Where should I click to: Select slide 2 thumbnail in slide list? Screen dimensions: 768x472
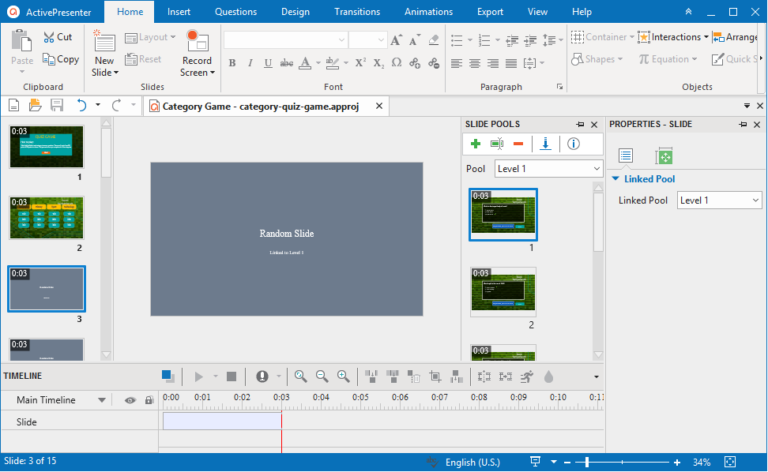(x=47, y=218)
